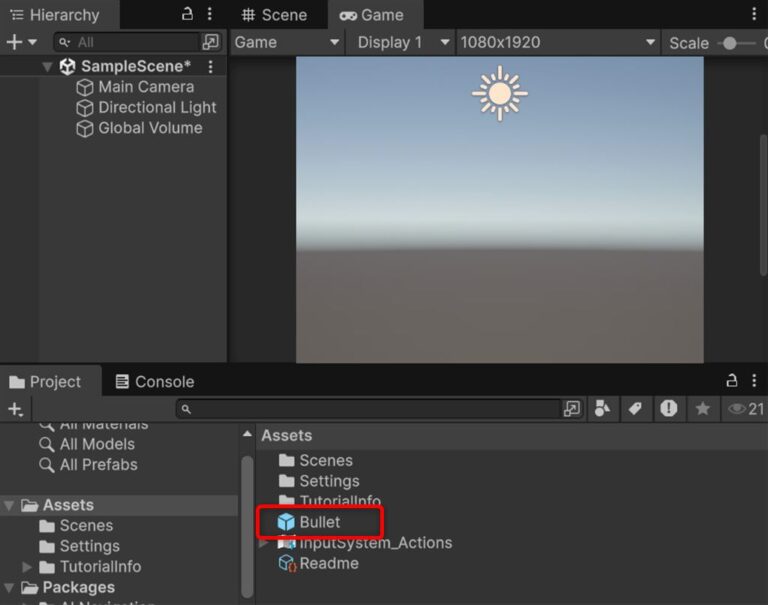Viewport: 768px width, 605px height.
Task: Collapse the Assets folder in left tree
Action: [x=9, y=505]
